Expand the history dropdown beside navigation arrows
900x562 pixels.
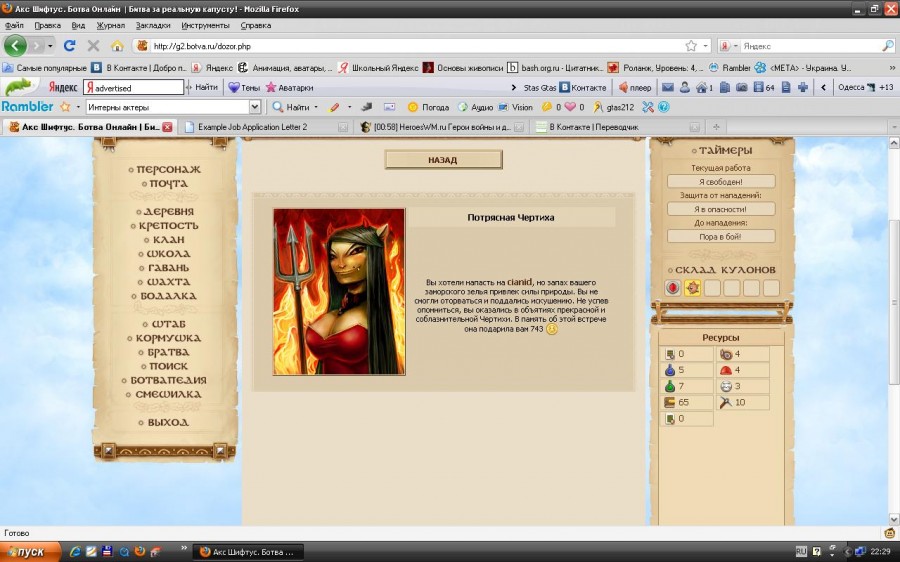click(x=50, y=46)
